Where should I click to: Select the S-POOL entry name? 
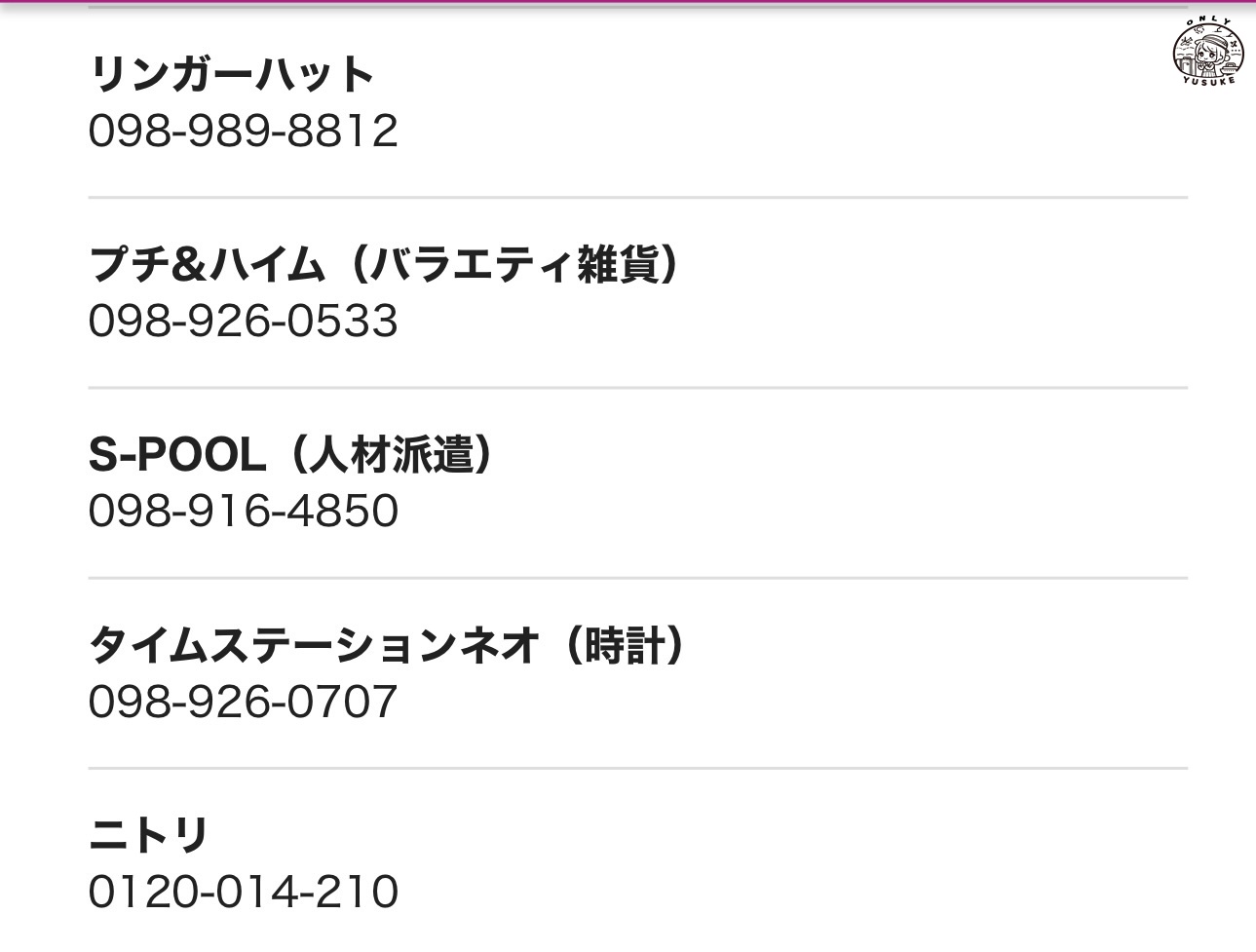coord(176,455)
